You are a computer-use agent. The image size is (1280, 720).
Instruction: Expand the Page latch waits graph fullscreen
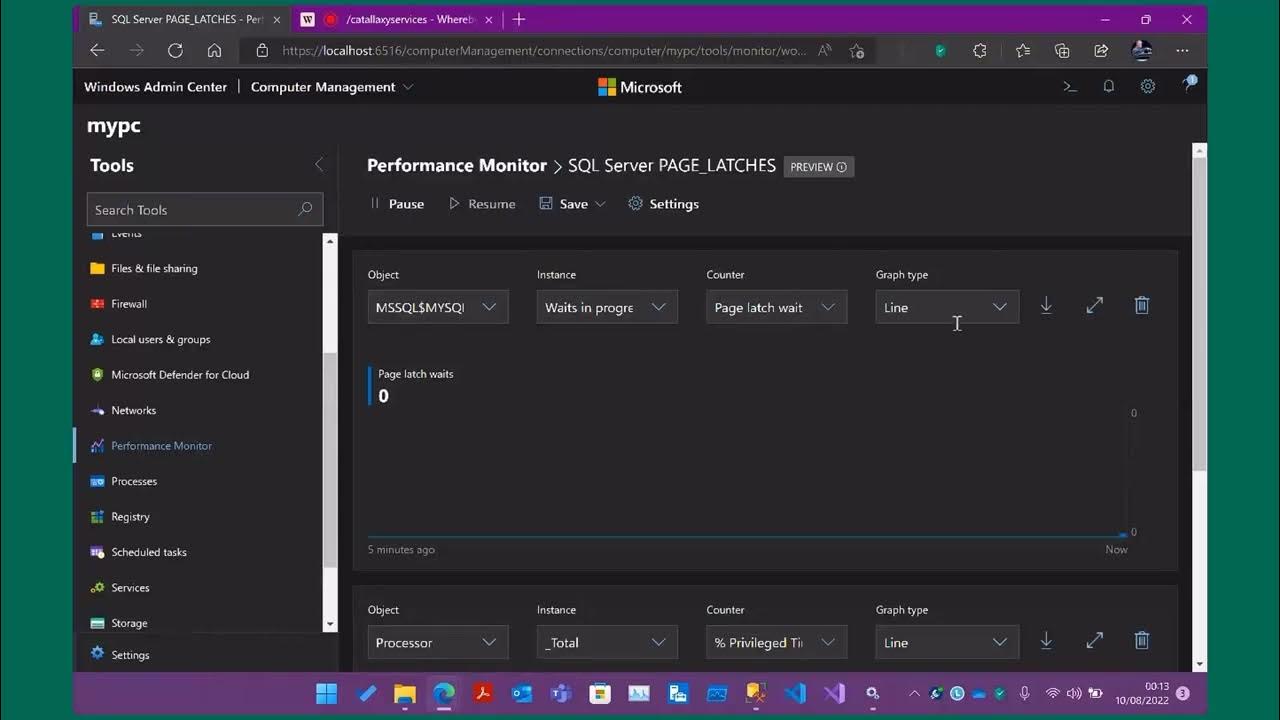tap(1094, 306)
